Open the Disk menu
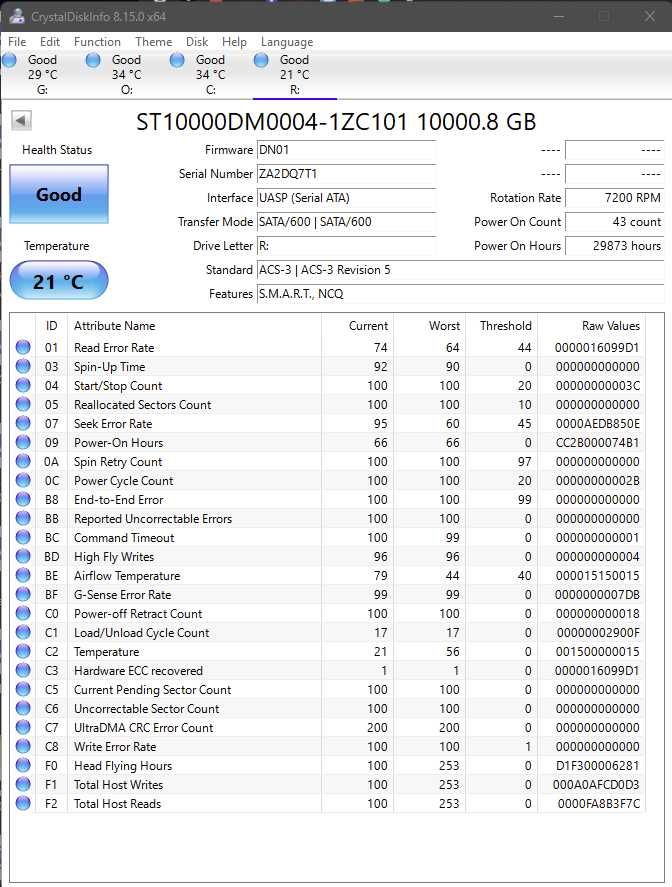This screenshot has width=672, height=887. click(197, 42)
